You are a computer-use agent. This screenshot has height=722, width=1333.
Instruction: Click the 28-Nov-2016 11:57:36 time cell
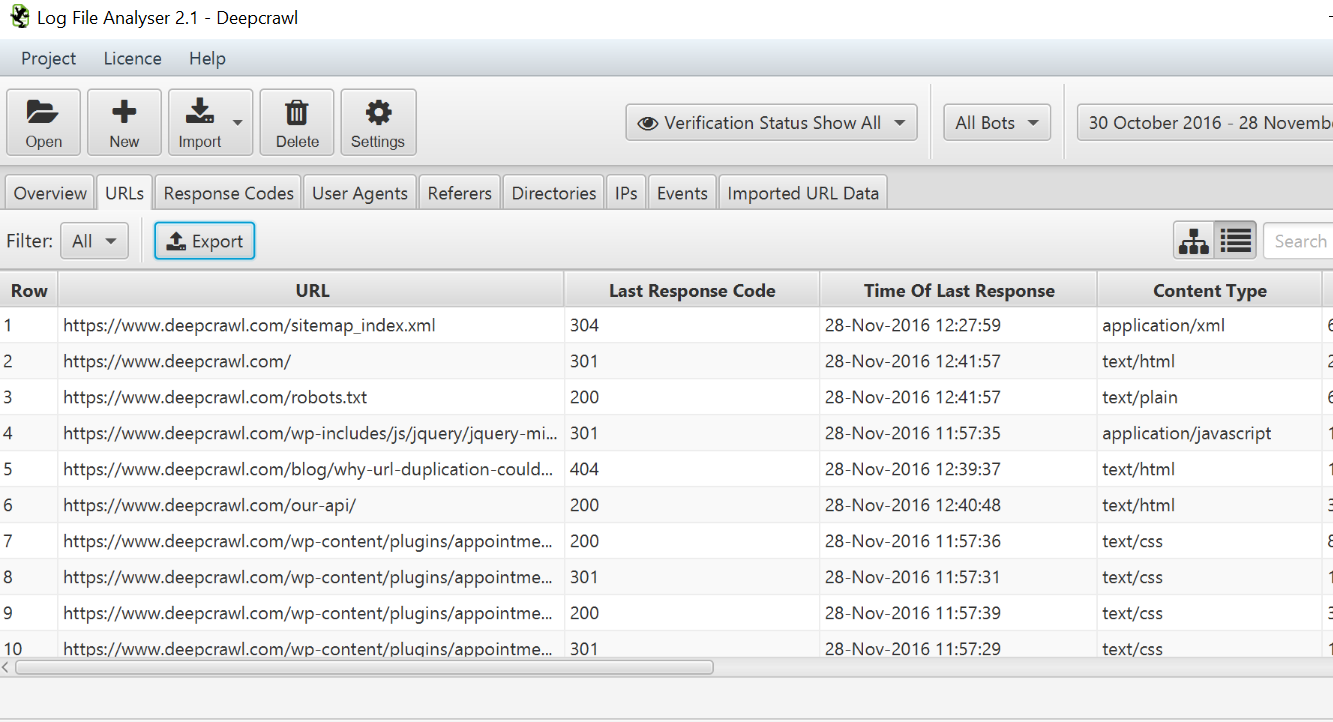(959, 541)
